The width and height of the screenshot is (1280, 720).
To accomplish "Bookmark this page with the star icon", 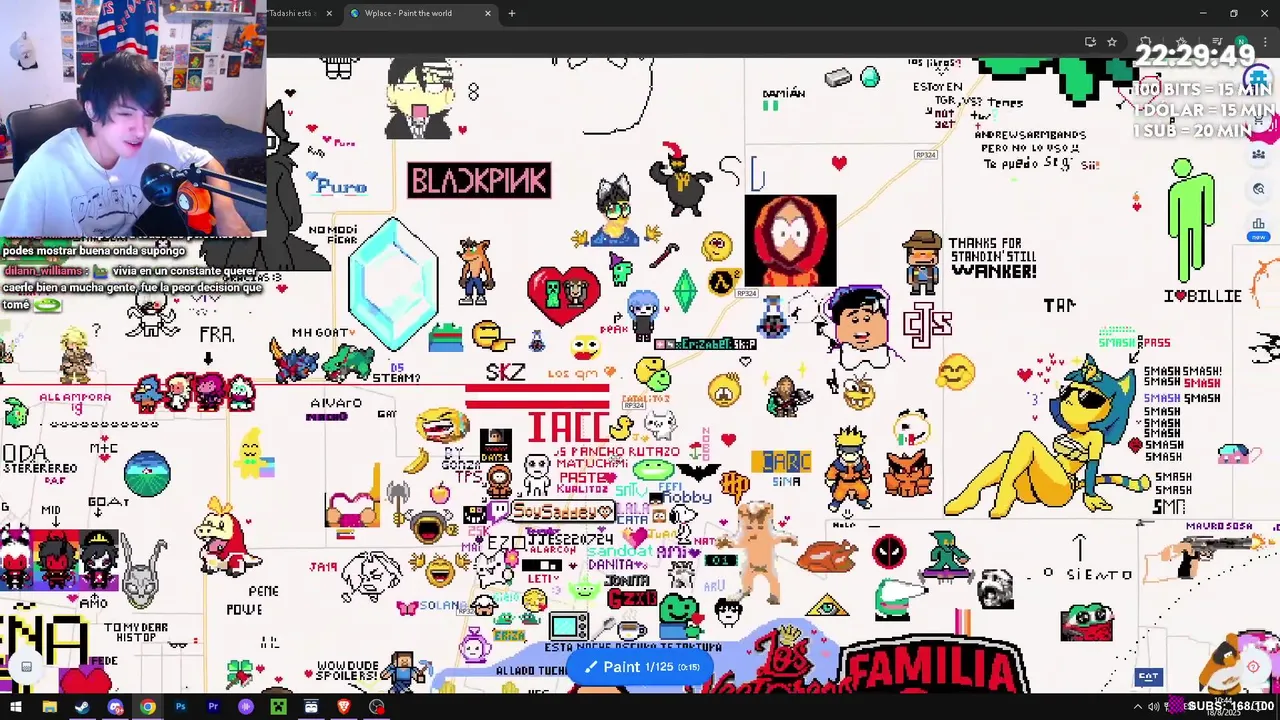I will pos(1111,42).
